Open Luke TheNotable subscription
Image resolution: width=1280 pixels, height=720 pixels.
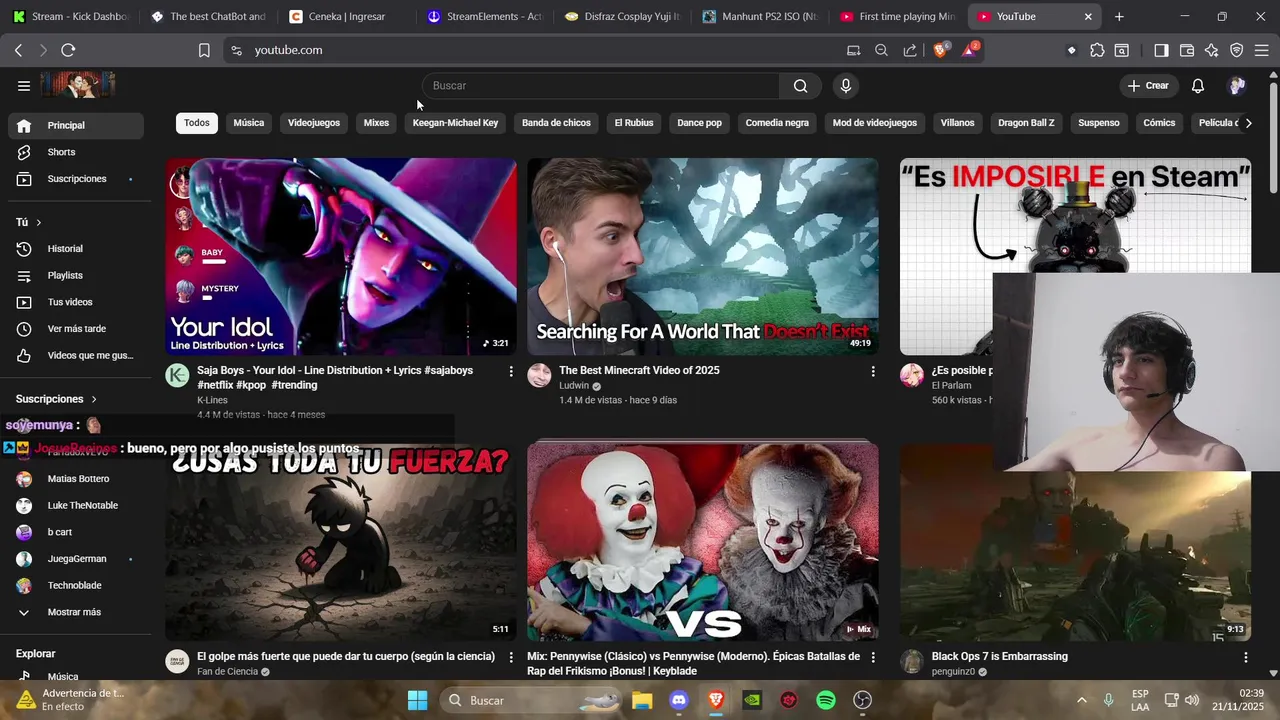76,505
